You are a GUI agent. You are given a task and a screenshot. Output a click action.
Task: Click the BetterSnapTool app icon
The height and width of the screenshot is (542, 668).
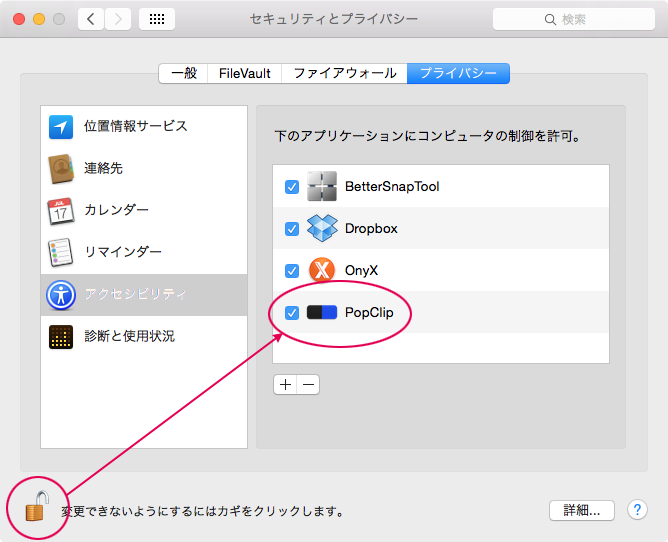[x=322, y=186]
